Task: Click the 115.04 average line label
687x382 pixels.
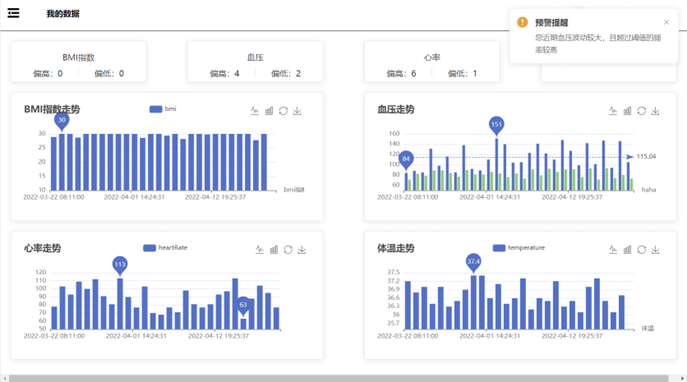Action: pyautogui.click(x=646, y=156)
